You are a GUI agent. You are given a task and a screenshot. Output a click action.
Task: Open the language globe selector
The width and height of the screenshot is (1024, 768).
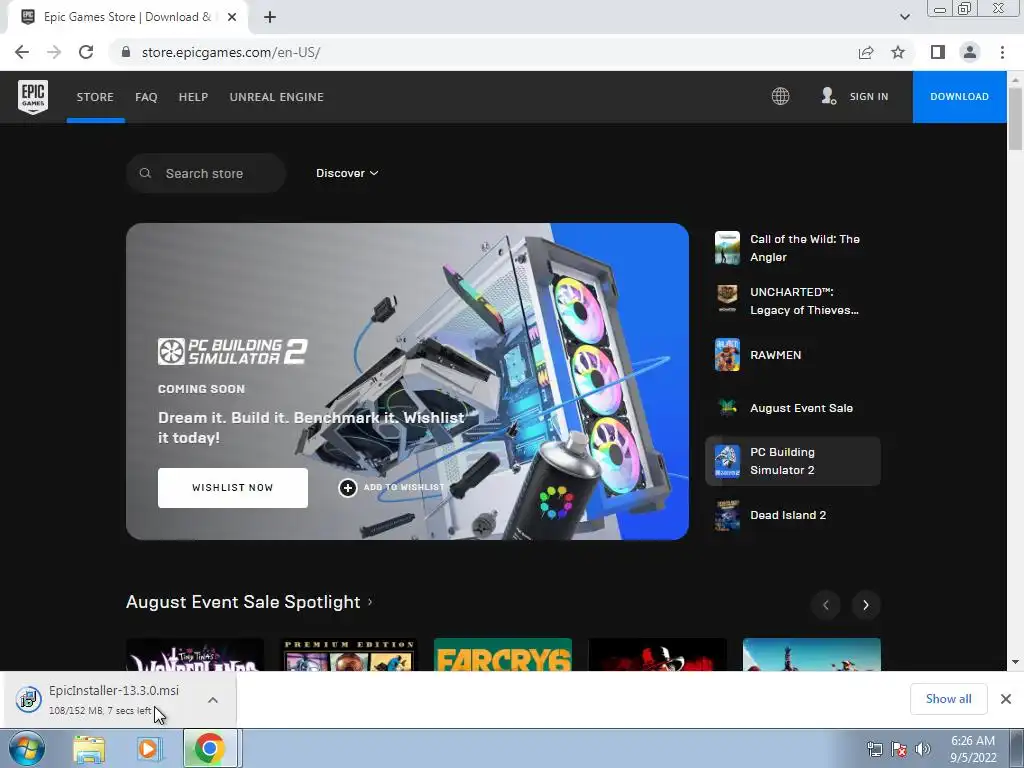[780, 96]
